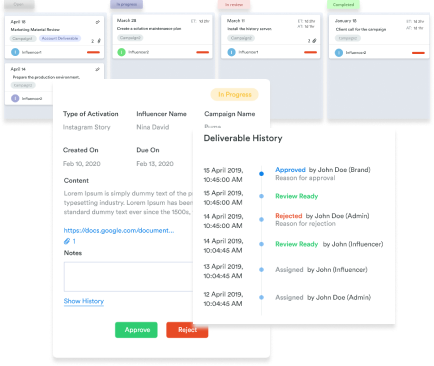Screen dimensions: 434x366
Task: Click the attachment icon on the Marketing Material Review card
Action: tap(99, 41)
